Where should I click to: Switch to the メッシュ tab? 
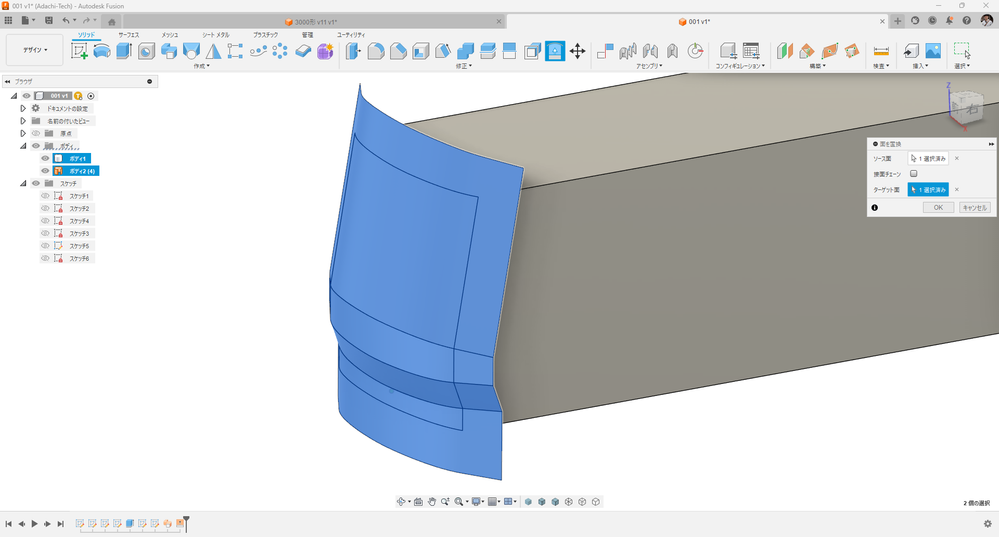169,35
